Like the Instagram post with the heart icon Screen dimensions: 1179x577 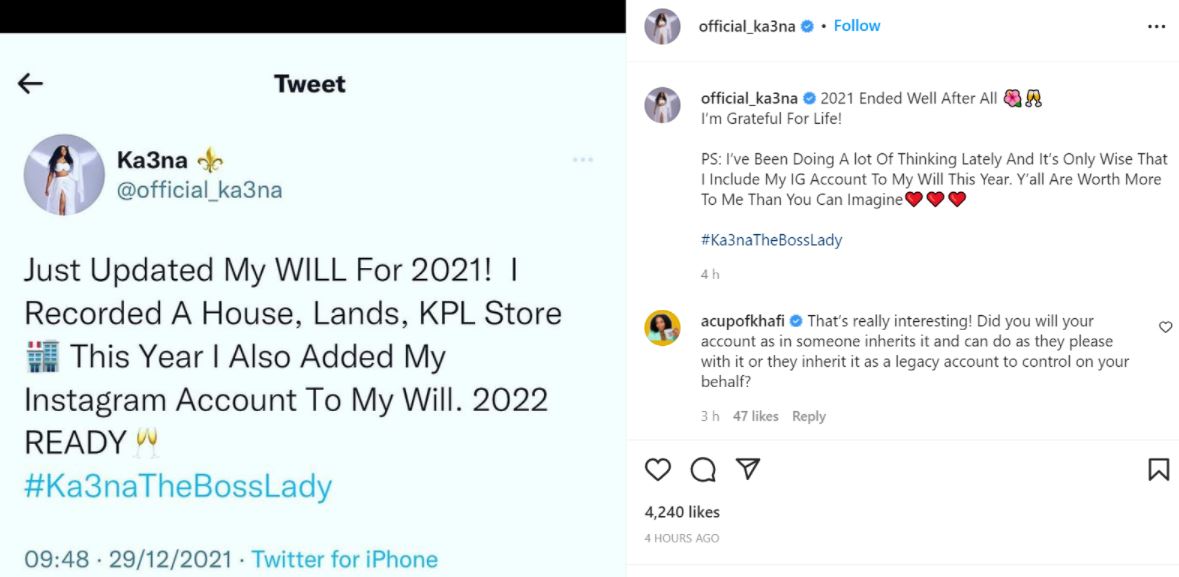658,469
